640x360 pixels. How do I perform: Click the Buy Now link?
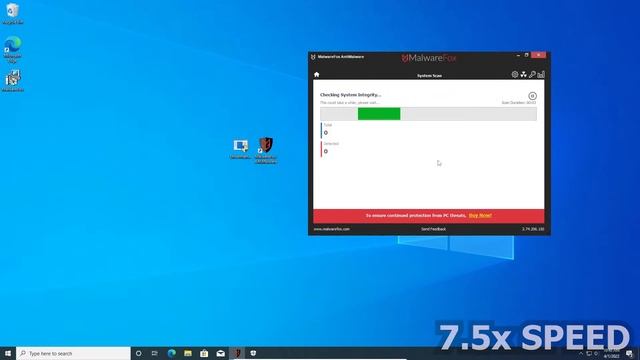click(480, 215)
